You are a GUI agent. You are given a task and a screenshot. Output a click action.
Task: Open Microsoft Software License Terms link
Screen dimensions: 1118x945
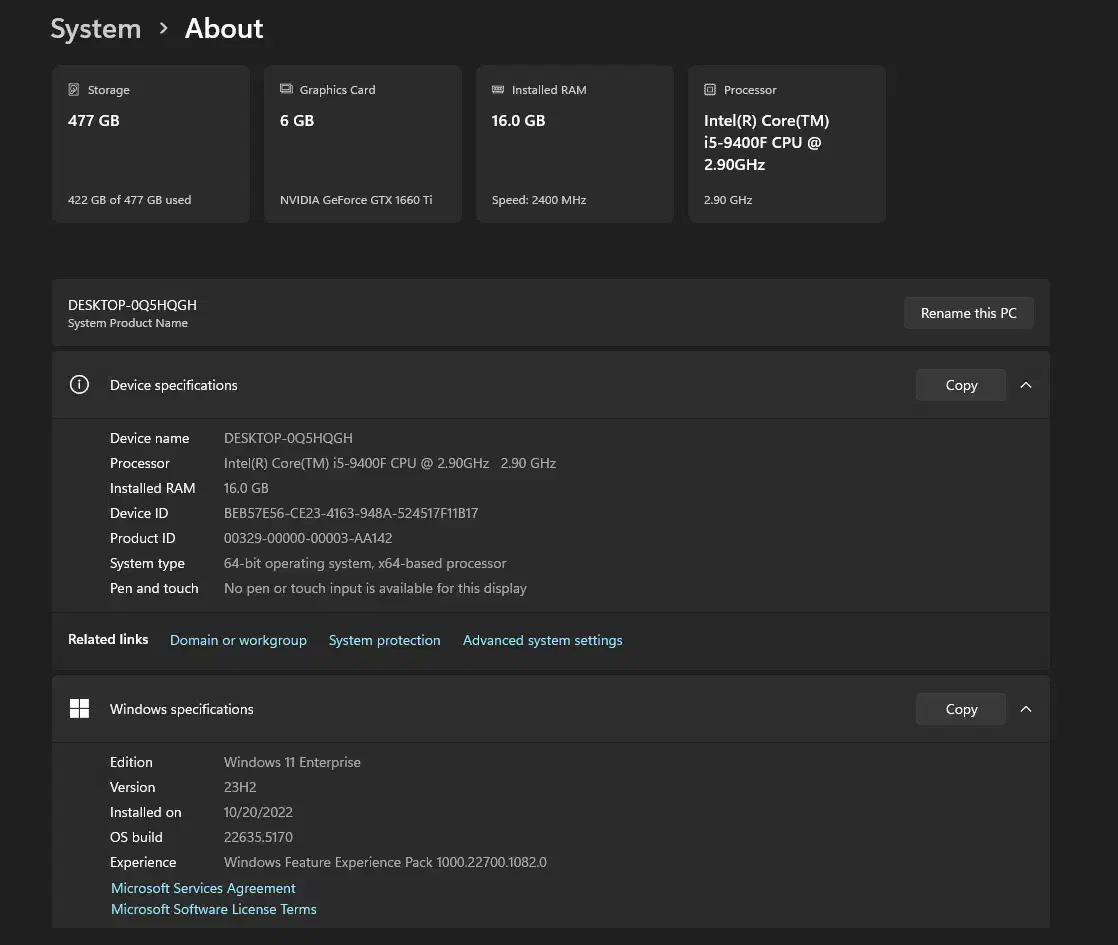click(x=213, y=909)
